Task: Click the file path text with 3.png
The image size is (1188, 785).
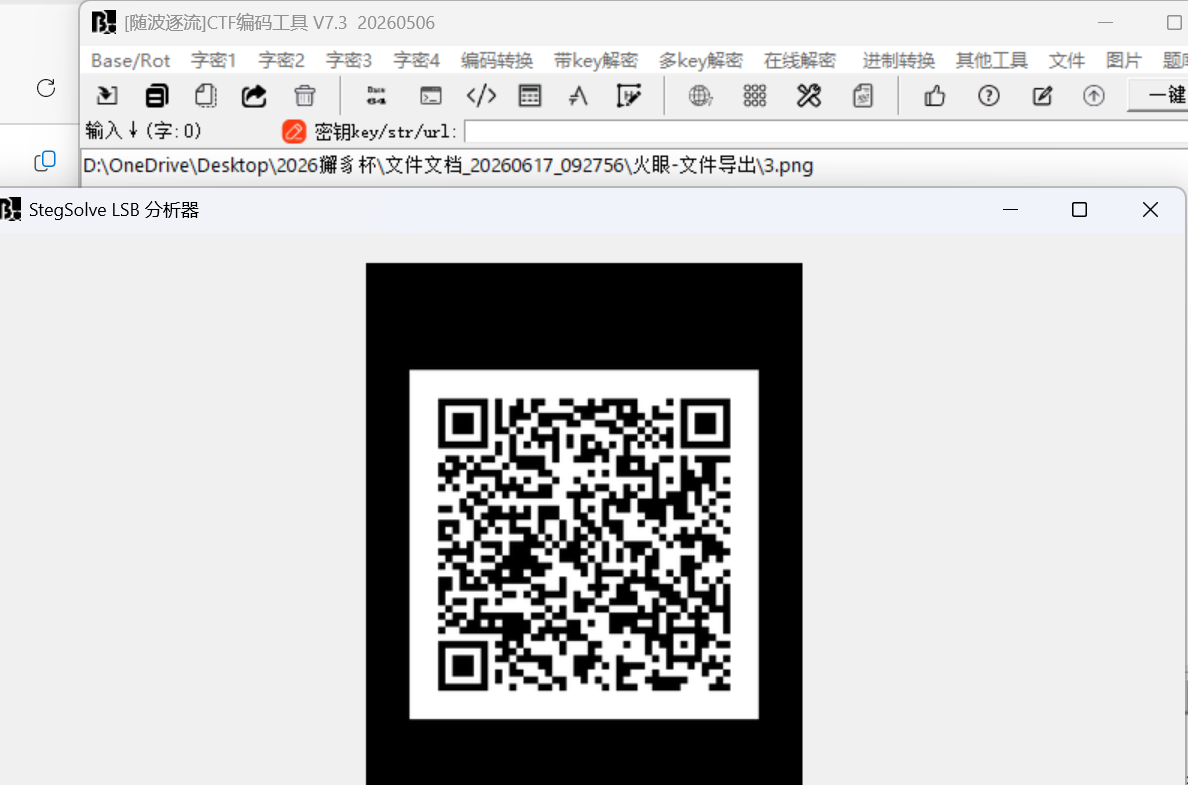Action: (x=448, y=165)
